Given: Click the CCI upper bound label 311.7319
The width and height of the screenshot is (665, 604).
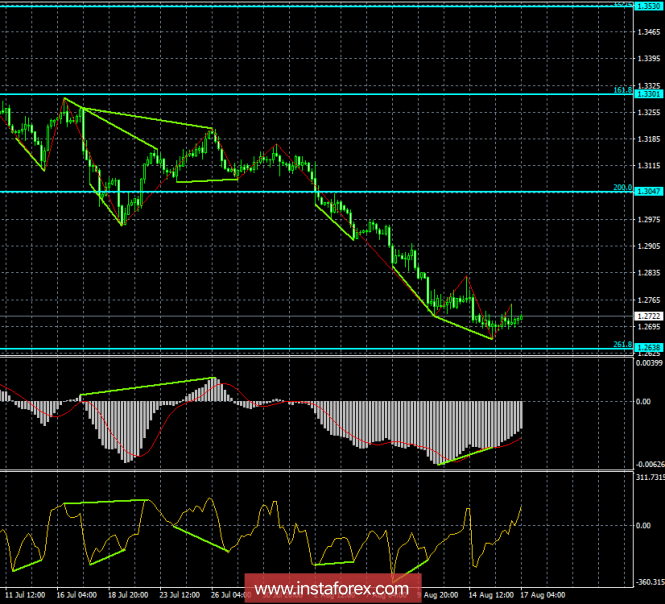Looking at the screenshot, I should coord(650,477).
